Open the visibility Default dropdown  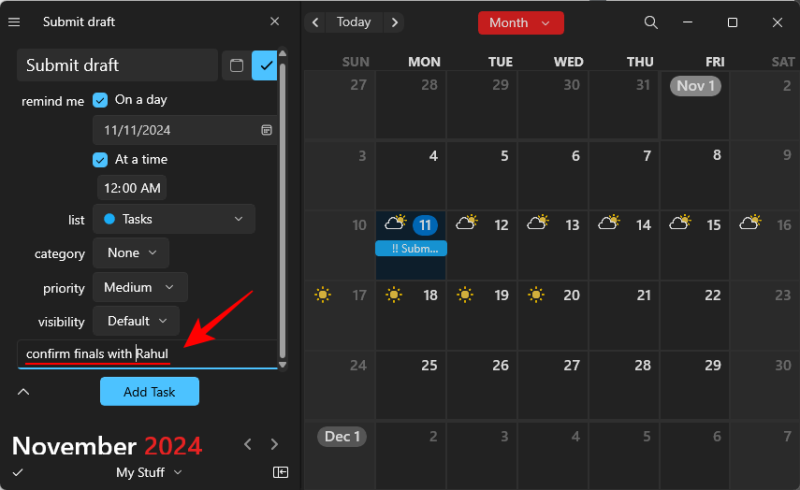click(x=136, y=321)
